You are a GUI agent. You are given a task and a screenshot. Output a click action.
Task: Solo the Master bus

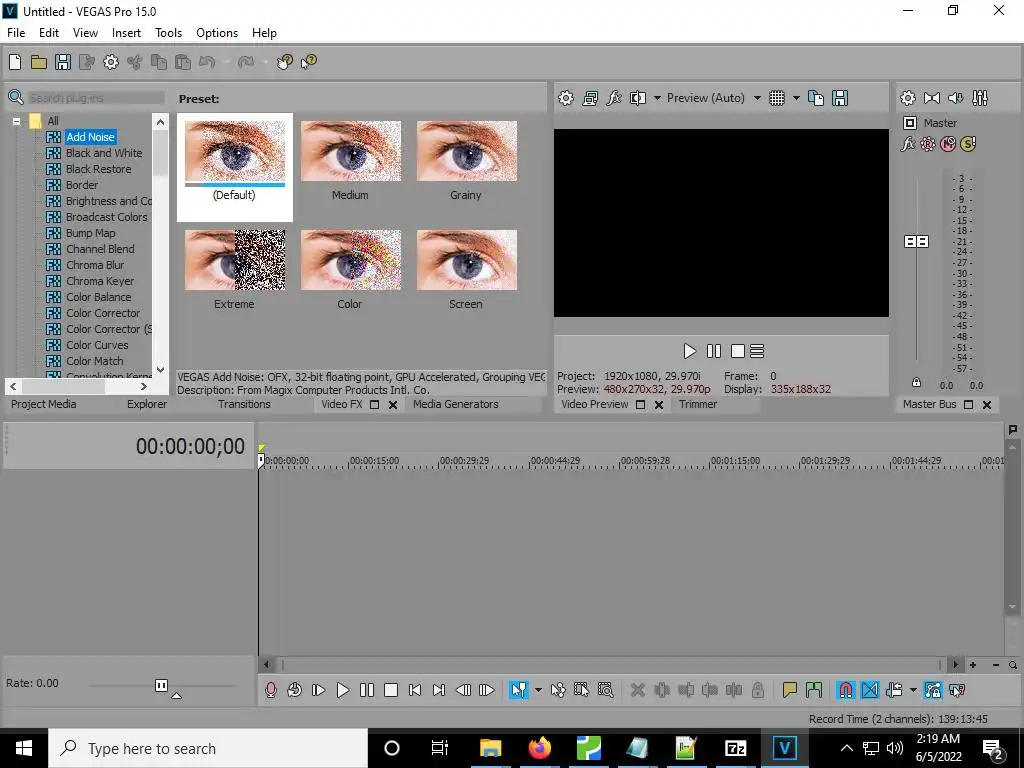[968, 144]
